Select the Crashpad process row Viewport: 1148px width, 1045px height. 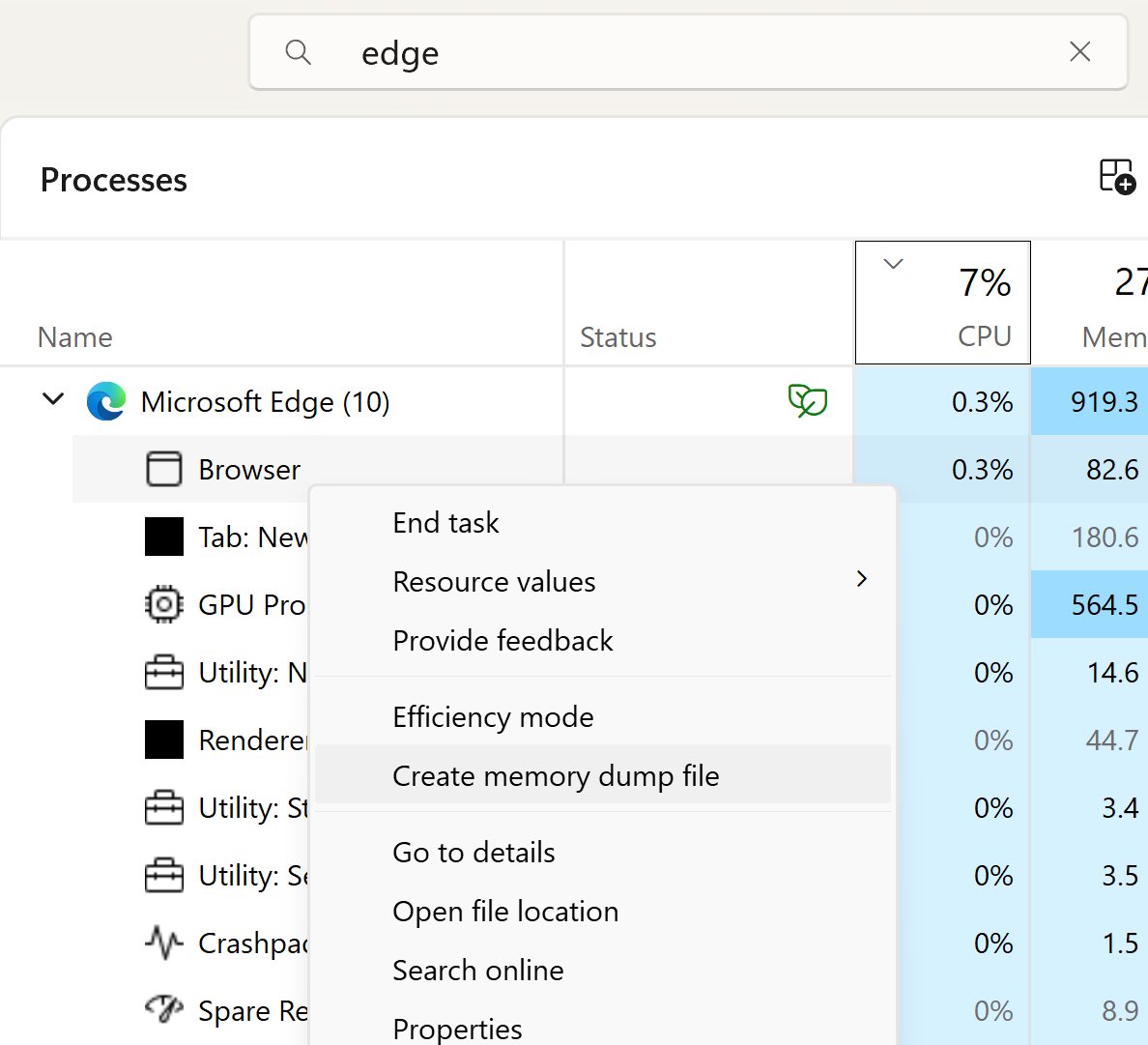(190, 943)
